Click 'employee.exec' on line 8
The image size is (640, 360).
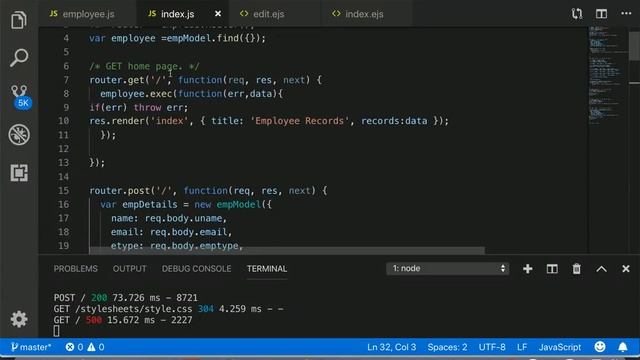click(x=136, y=94)
